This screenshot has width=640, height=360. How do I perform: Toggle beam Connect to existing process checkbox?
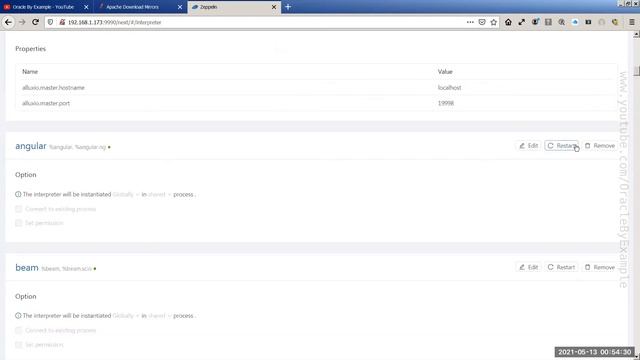(x=18, y=330)
